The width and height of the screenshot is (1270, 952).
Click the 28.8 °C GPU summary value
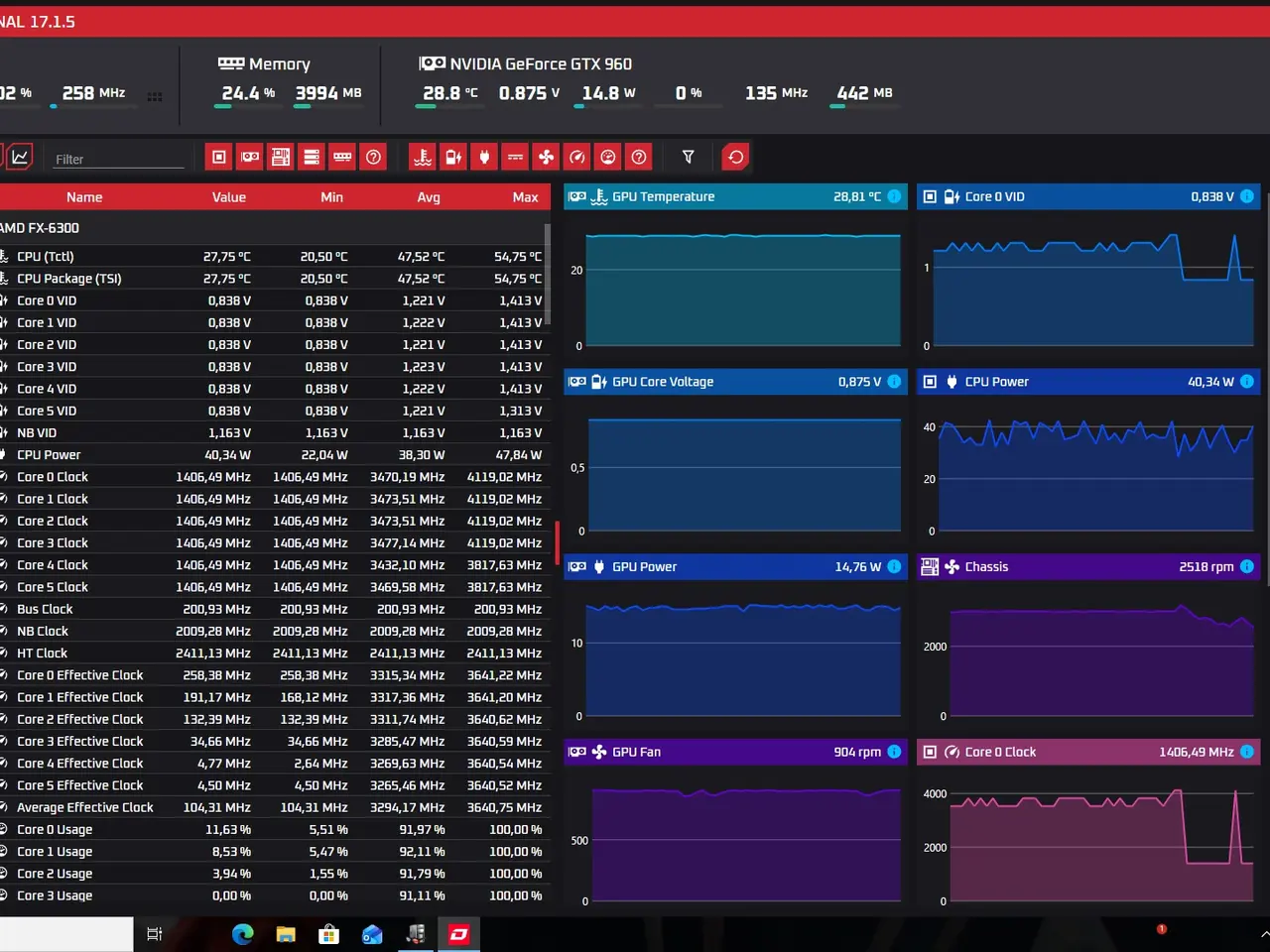click(450, 93)
